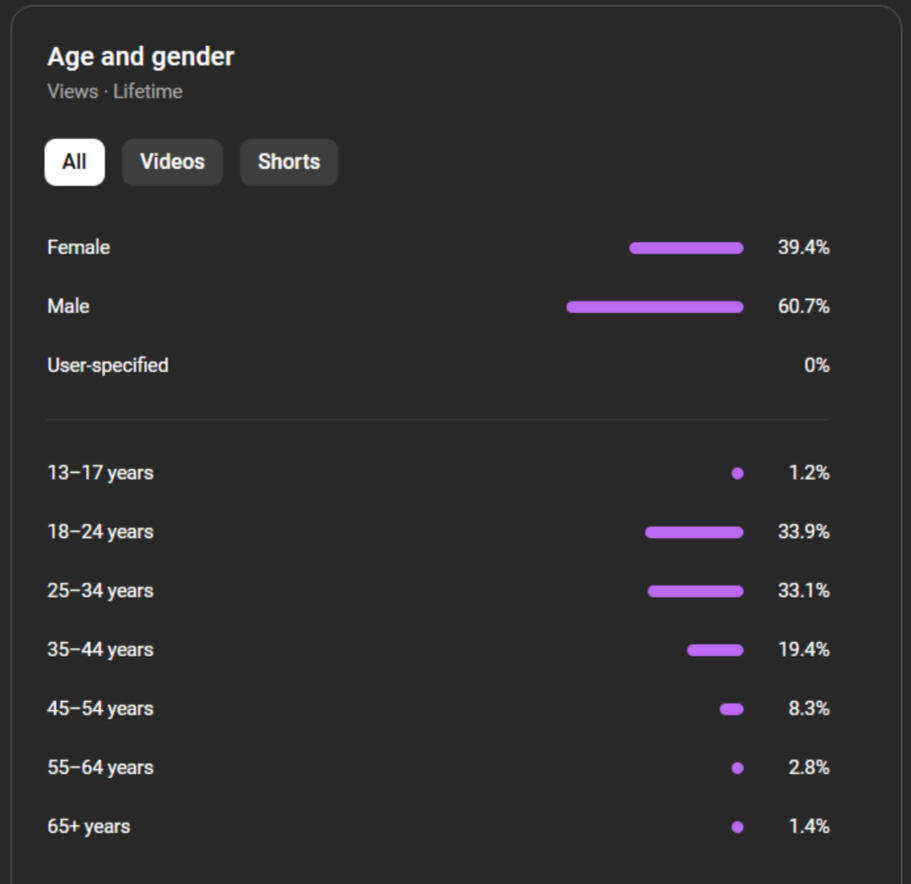Click the 0% value for User-specified
The image size is (911, 884).
click(x=816, y=365)
